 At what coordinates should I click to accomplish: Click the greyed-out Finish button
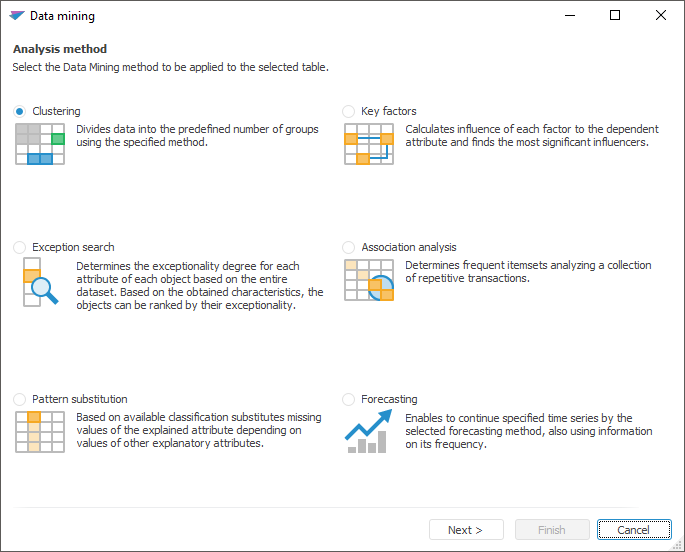[552, 530]
